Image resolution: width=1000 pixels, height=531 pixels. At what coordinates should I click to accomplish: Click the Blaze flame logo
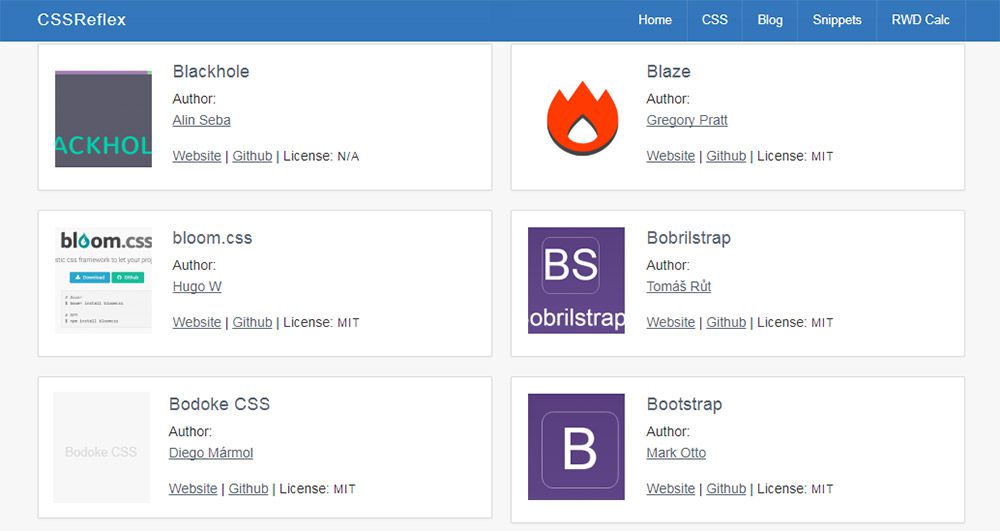pyautogui.click(x=582, y=119)
